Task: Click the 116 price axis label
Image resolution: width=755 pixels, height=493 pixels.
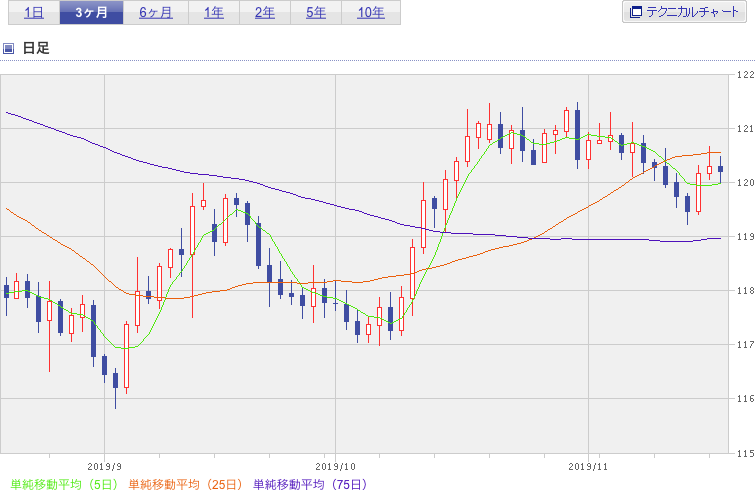Action: (745, 399)
